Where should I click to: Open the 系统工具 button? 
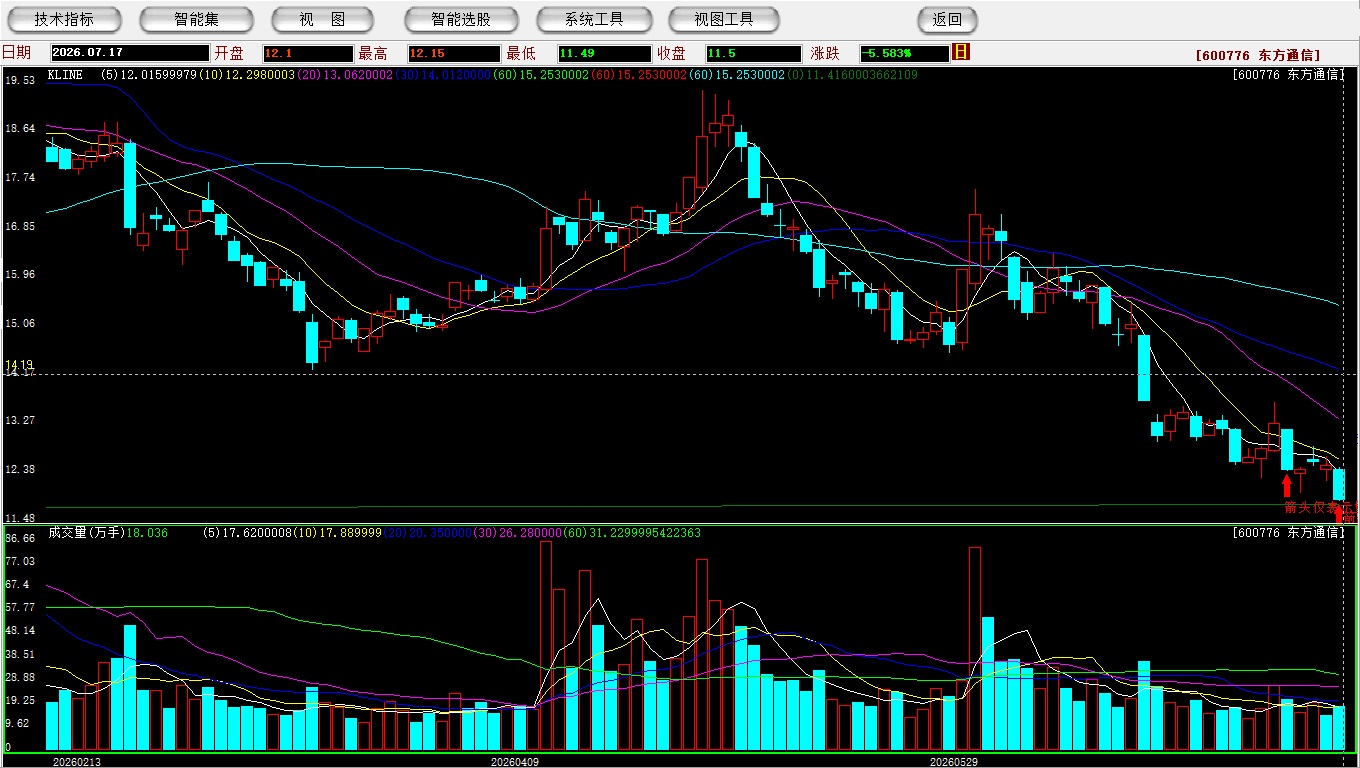coord(594,19)
